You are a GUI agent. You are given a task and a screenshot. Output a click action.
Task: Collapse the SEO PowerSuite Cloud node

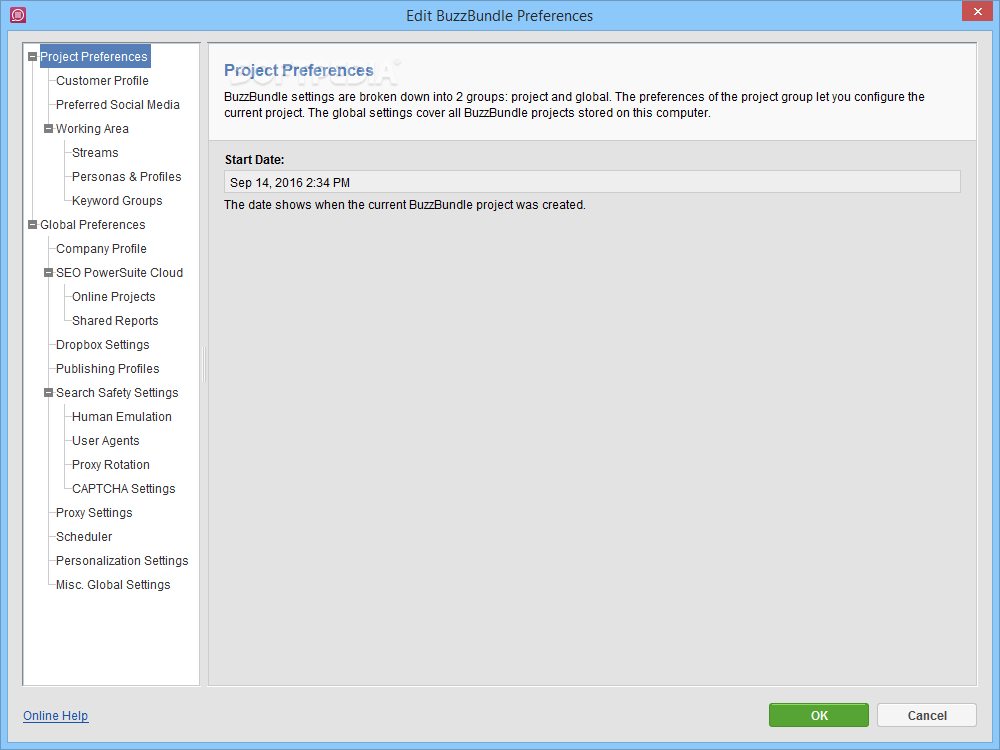(x=48, y=272)
